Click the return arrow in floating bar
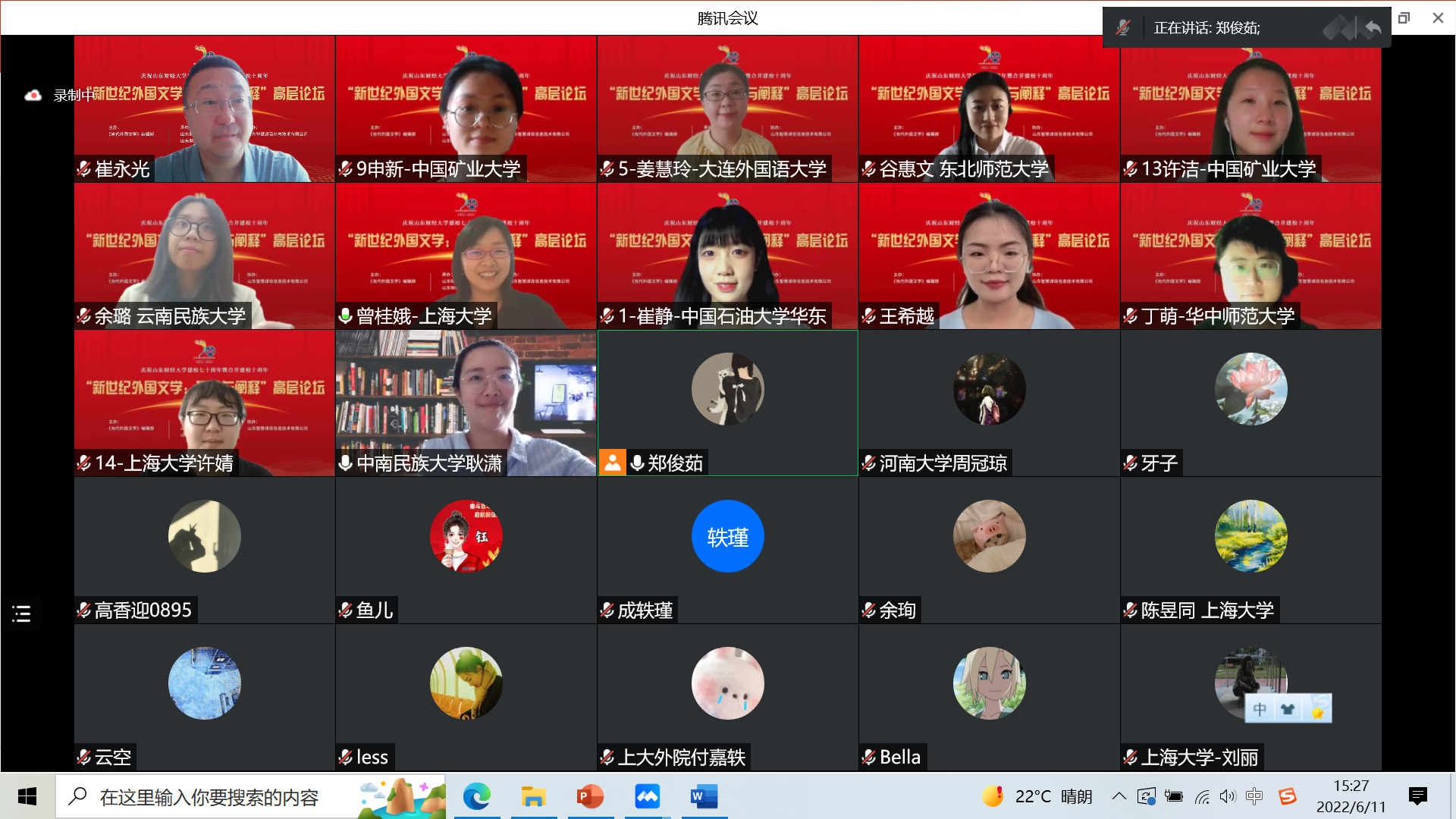The height and width of the screenshot is (819, 1456). click(1373, 28)
